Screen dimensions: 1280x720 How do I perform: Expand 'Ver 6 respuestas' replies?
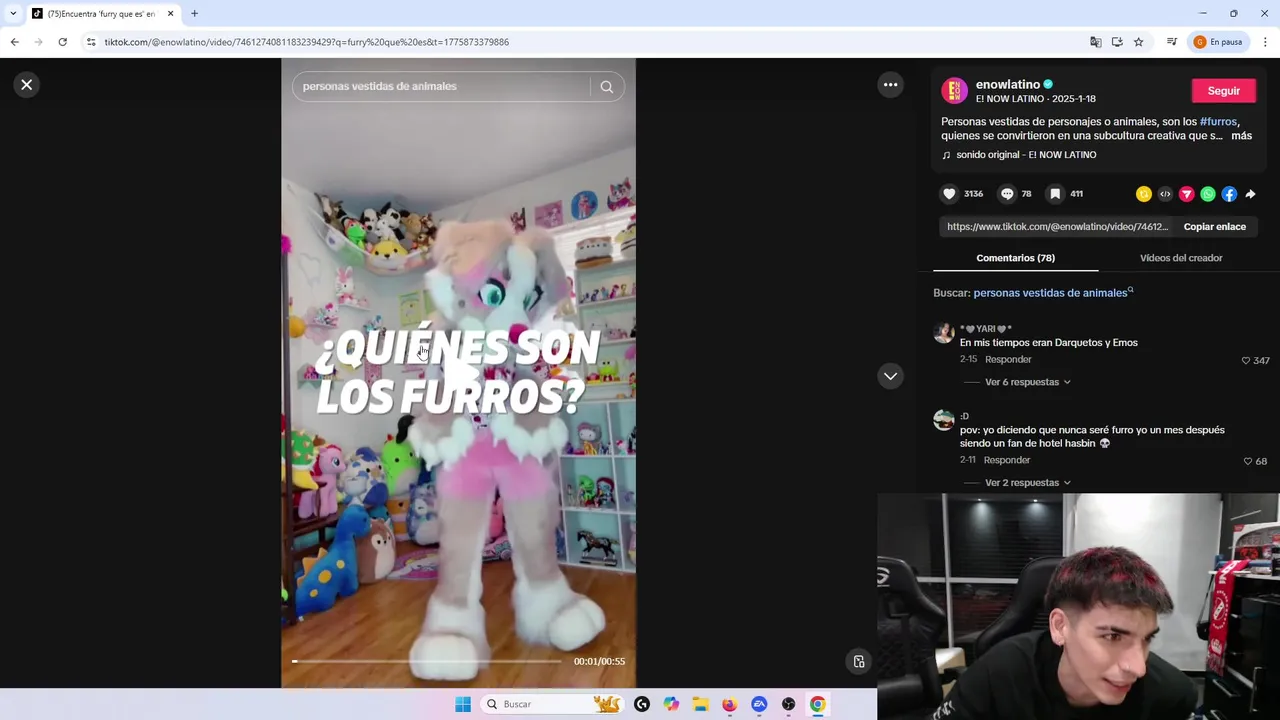pyautogui.click(x=1027, y=382)
